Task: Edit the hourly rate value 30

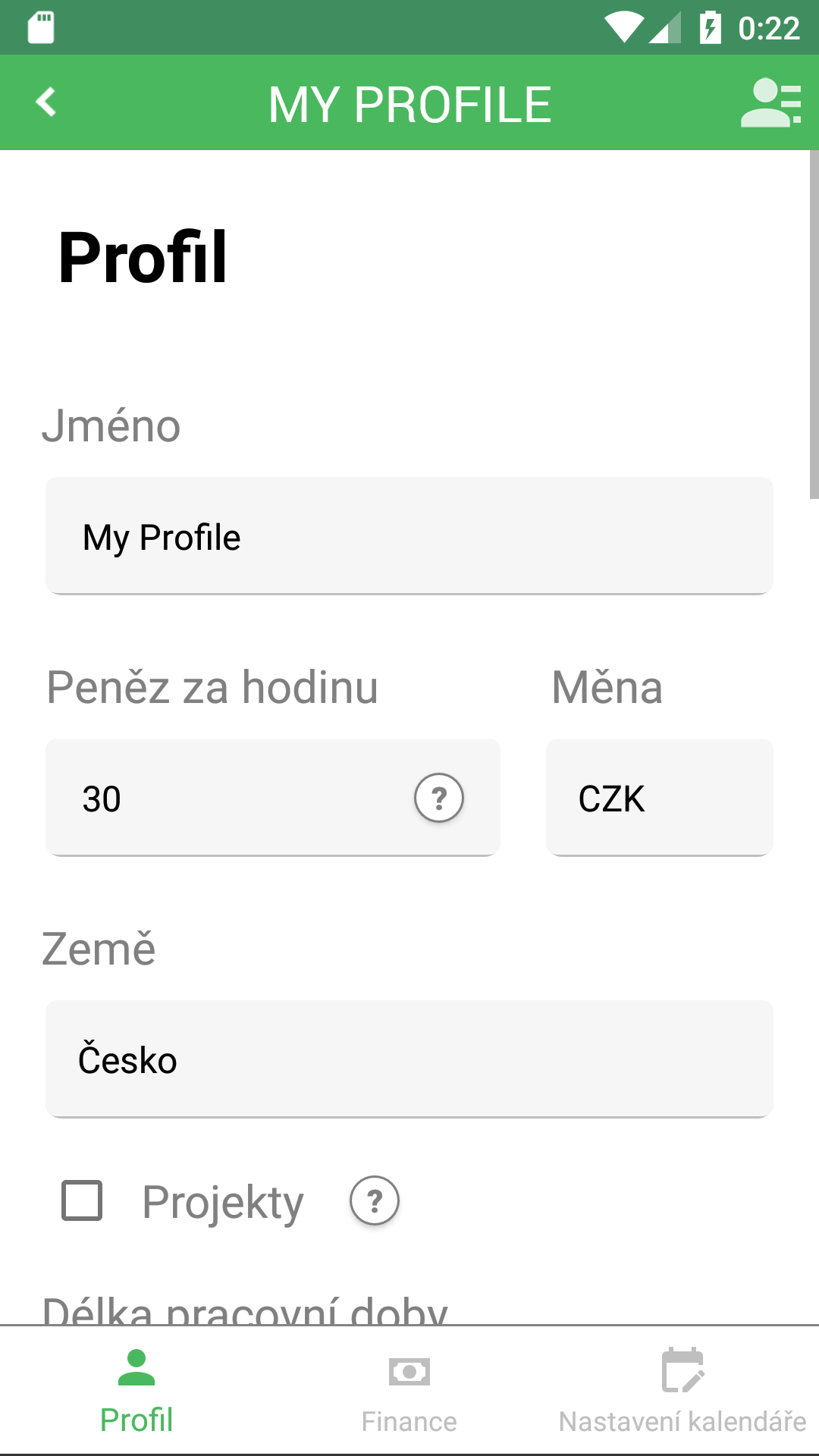Action: [x=227, y=798]
